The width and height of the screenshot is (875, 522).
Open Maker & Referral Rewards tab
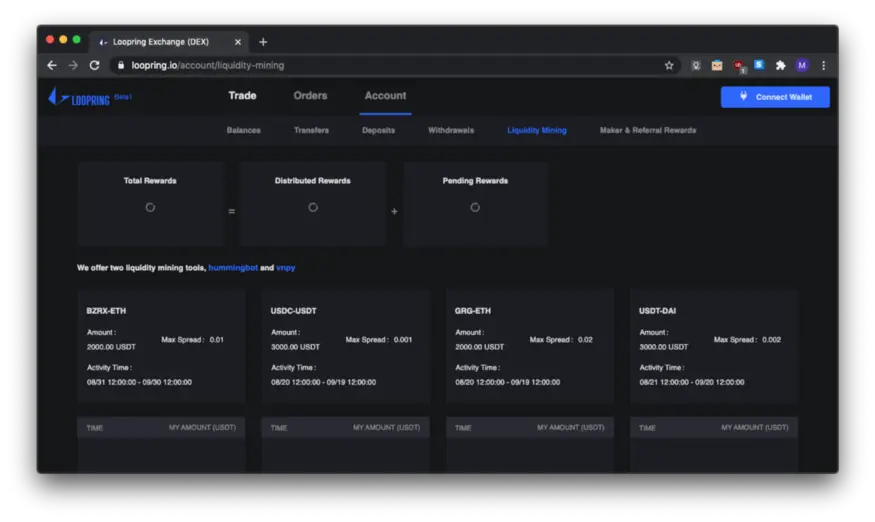pos(648,130)
